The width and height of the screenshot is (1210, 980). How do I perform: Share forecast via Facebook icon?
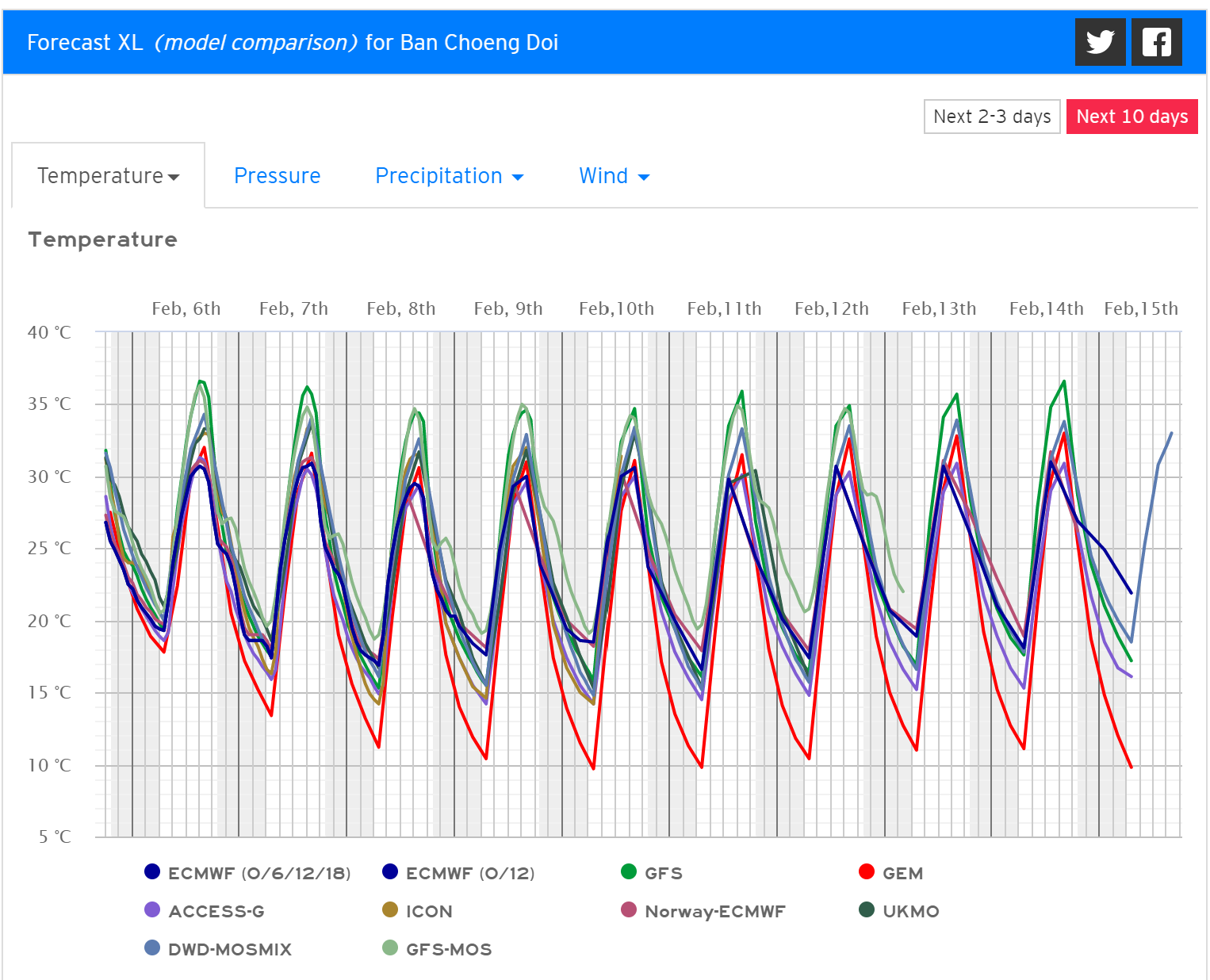[x=1157, y=42]
